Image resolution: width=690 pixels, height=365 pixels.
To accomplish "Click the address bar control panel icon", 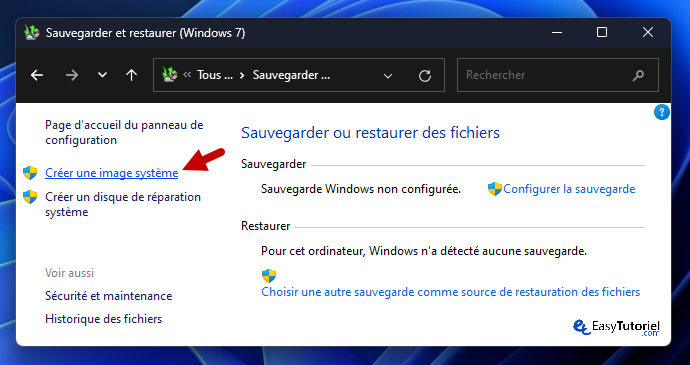I will pos(169,75).
